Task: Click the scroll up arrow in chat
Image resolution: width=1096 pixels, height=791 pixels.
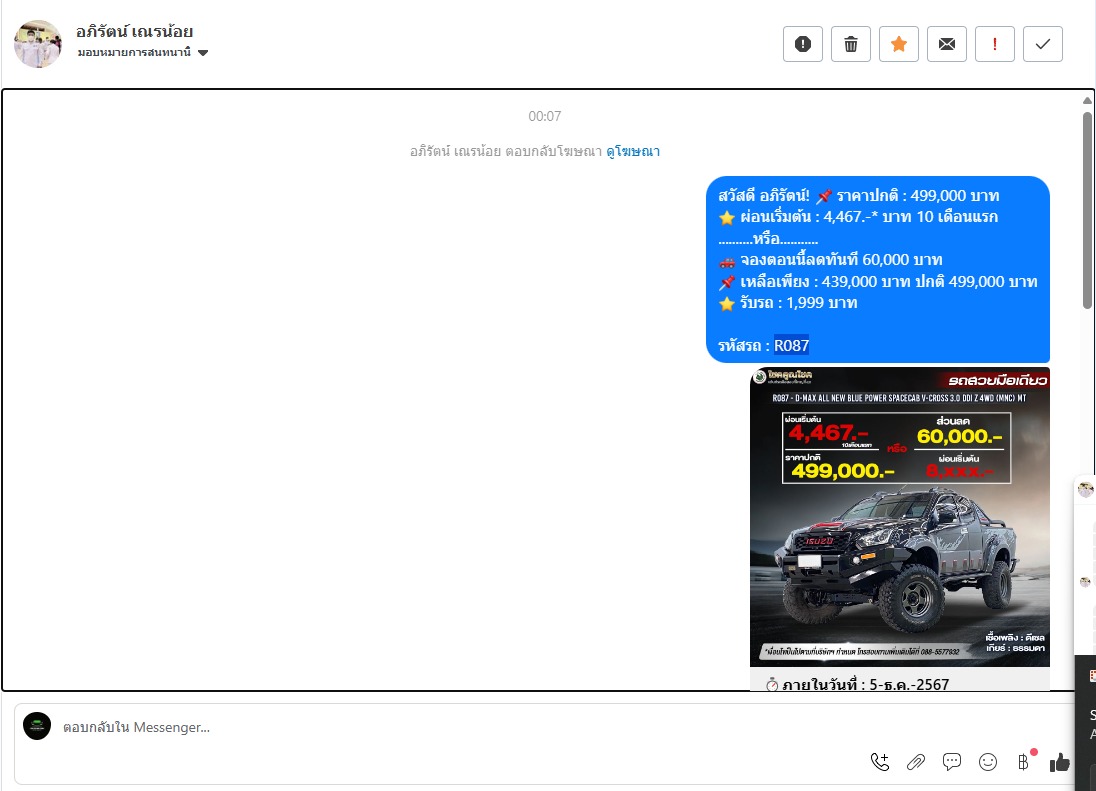Action: click(1087, 101)
